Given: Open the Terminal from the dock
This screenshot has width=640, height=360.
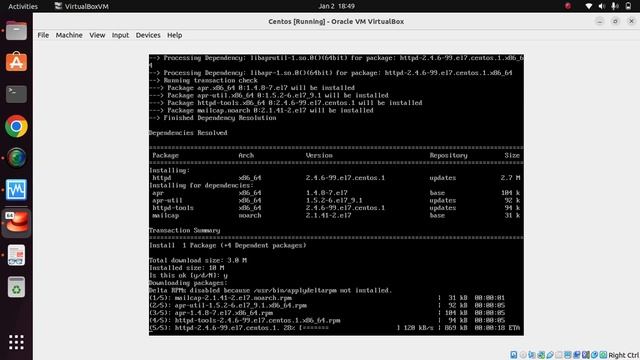Looking at the screenshot, I should (x=16, y=94).
